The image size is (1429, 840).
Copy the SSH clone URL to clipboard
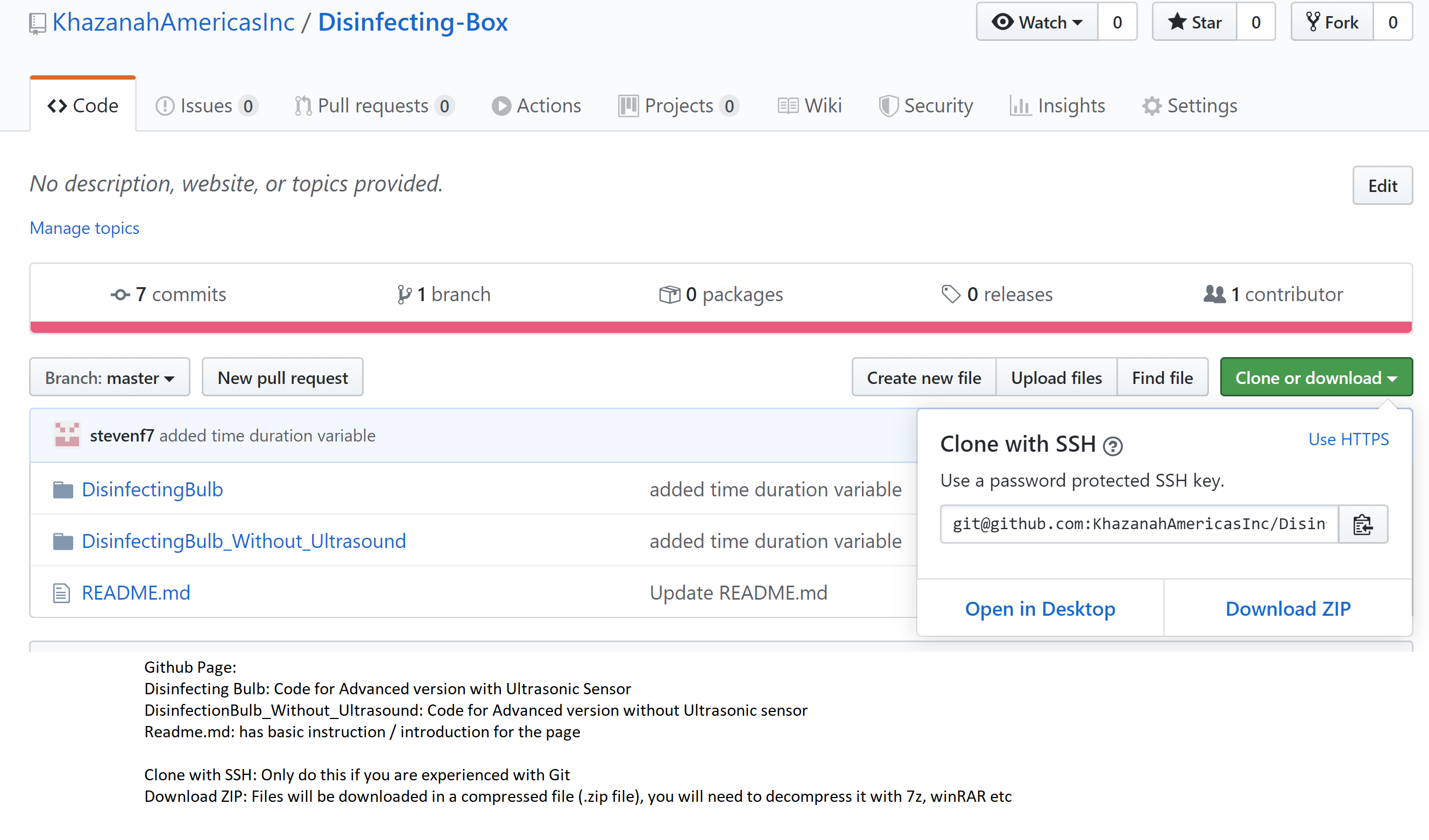(1363, 524)
